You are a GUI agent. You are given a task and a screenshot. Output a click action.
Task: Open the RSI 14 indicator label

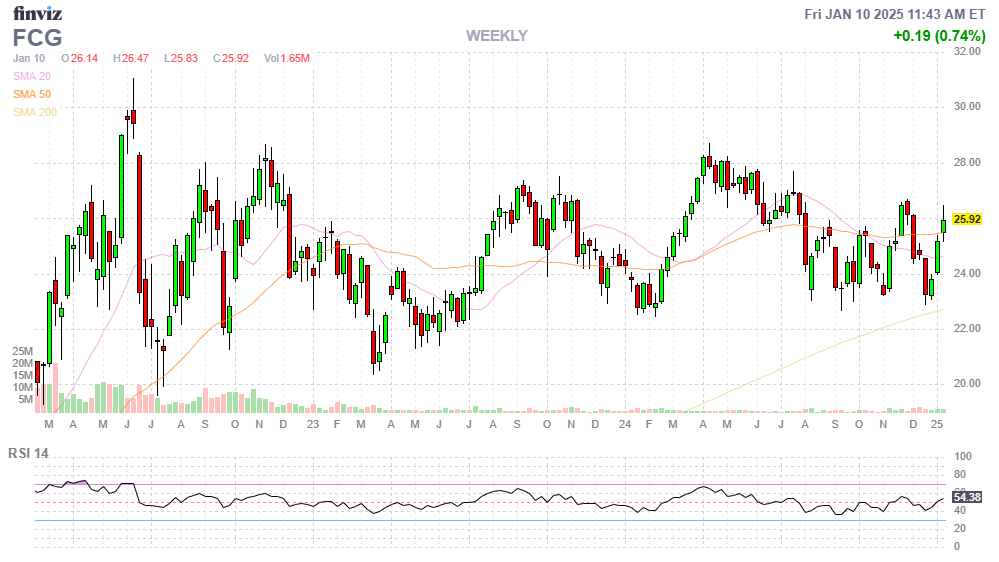point(29,453)
